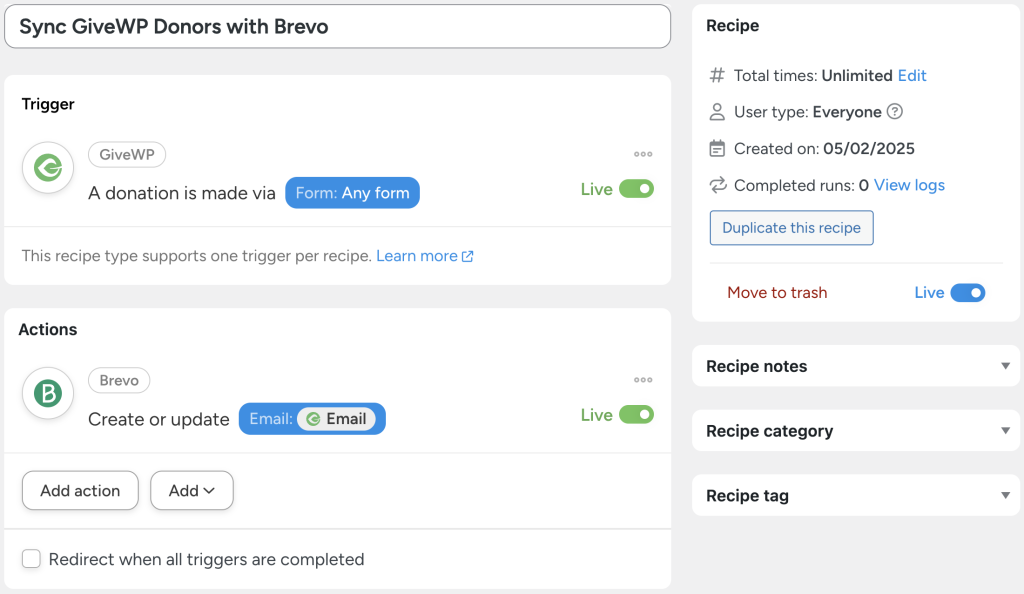1024x594 pixels.
Task: Click the person icon beside User type
Action: click(x=716, y=111)
